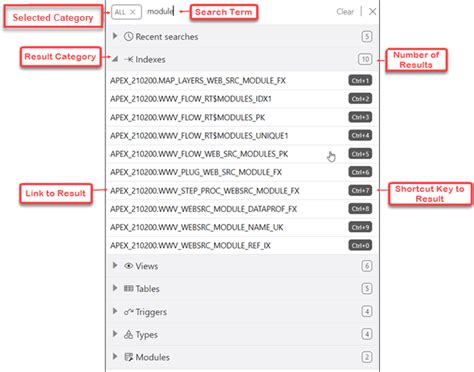This screenshot has height=372, width=474.
Task: Expand the Tables result category
Action: click(115, 288)
